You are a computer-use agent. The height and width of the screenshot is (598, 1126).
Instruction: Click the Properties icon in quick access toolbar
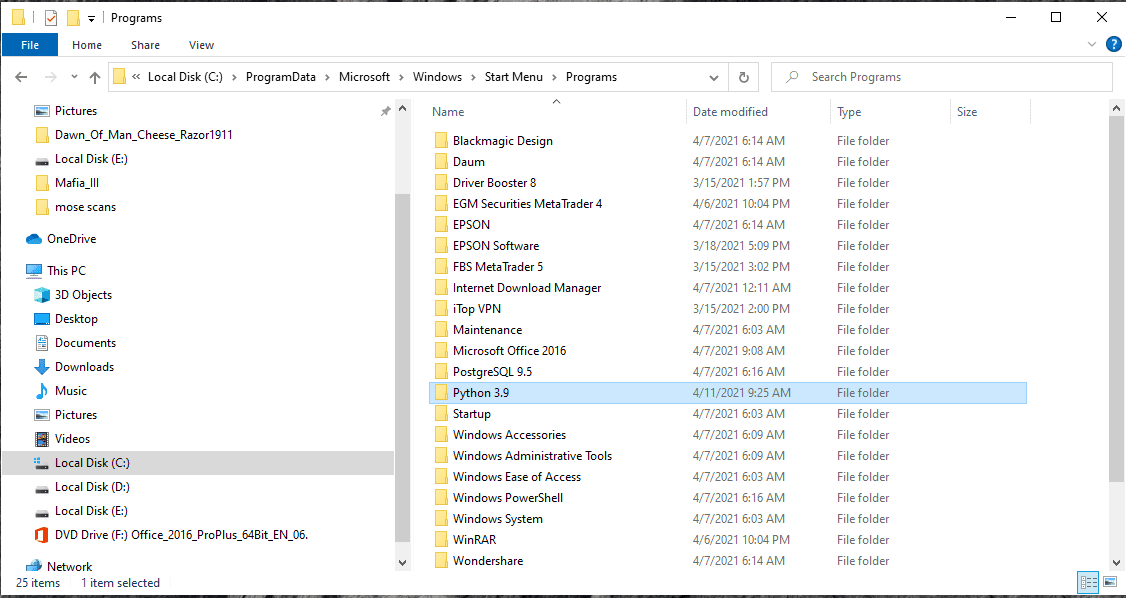(x=51, y=18)
